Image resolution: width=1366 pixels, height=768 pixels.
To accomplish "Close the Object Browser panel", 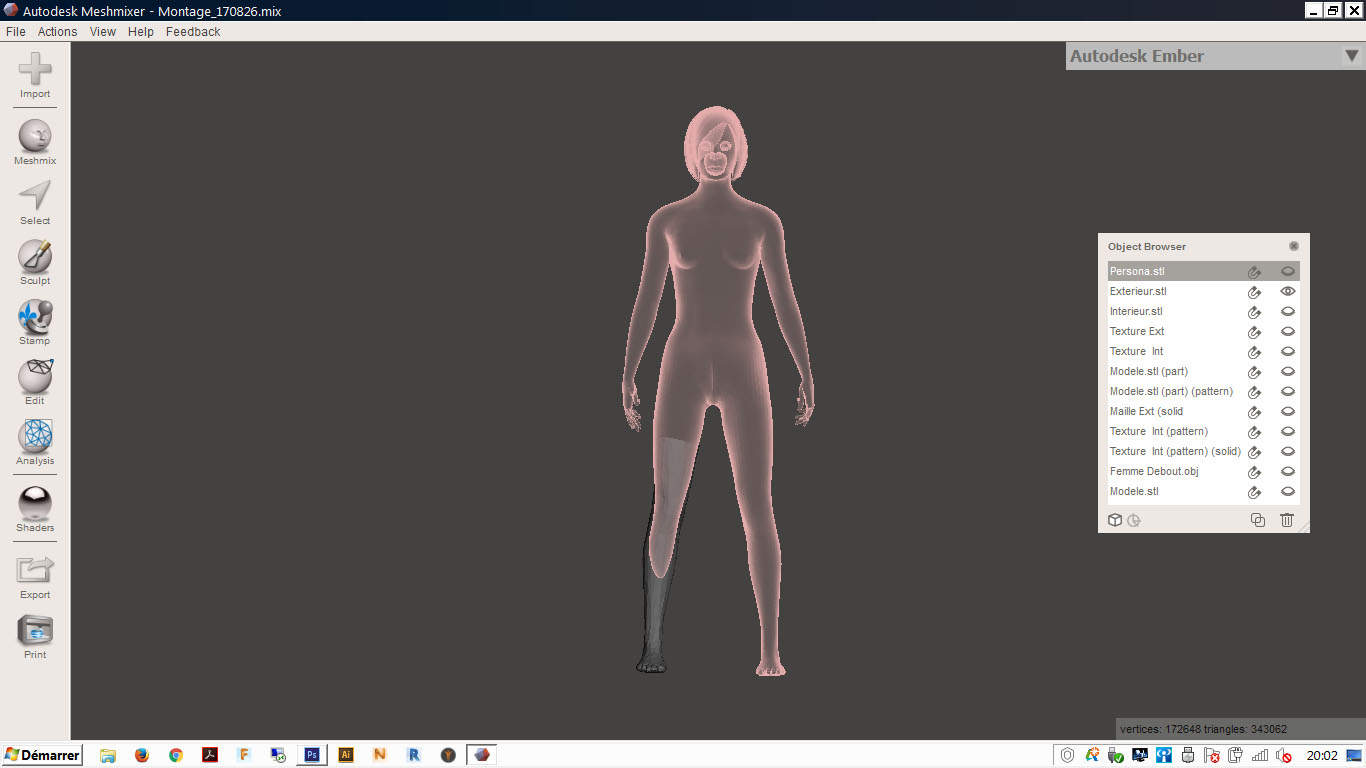I will [1294, 246].
